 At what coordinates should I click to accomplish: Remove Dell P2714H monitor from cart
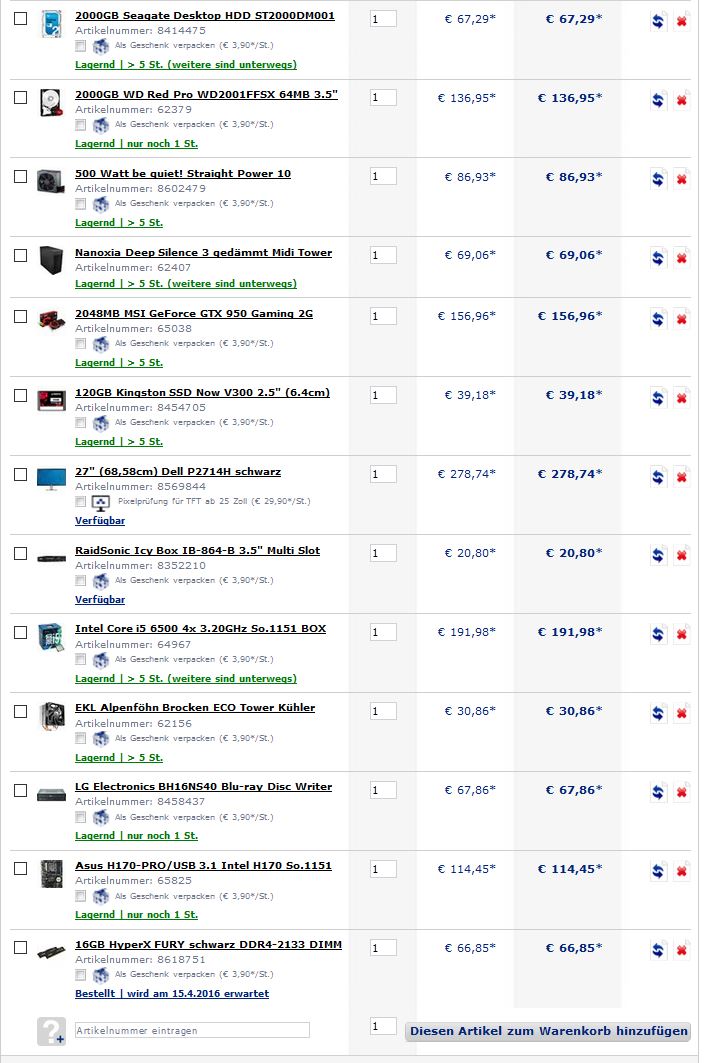[x=682, y=477]
